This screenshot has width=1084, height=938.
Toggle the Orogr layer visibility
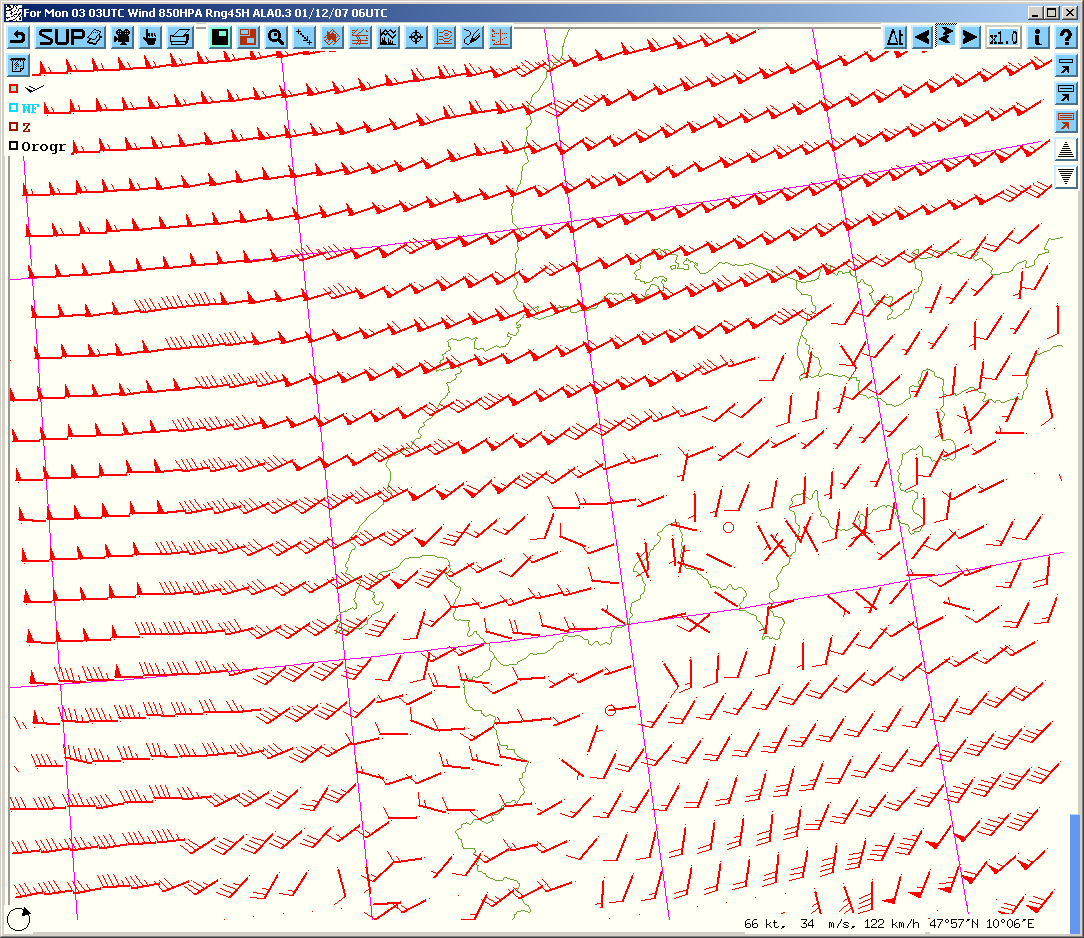(x=14, y=146)
